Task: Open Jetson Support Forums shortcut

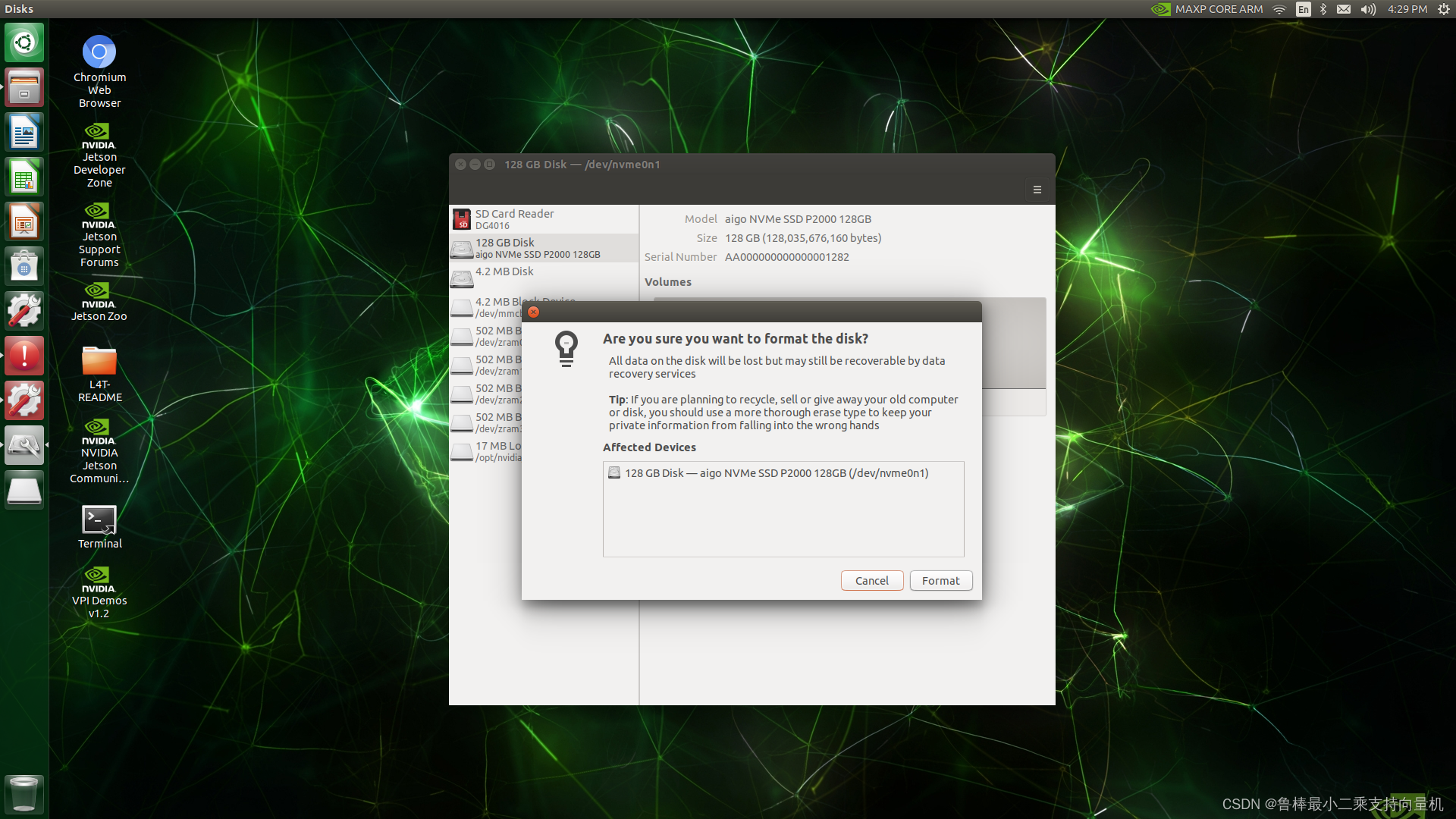Action: tap(99, 234)
